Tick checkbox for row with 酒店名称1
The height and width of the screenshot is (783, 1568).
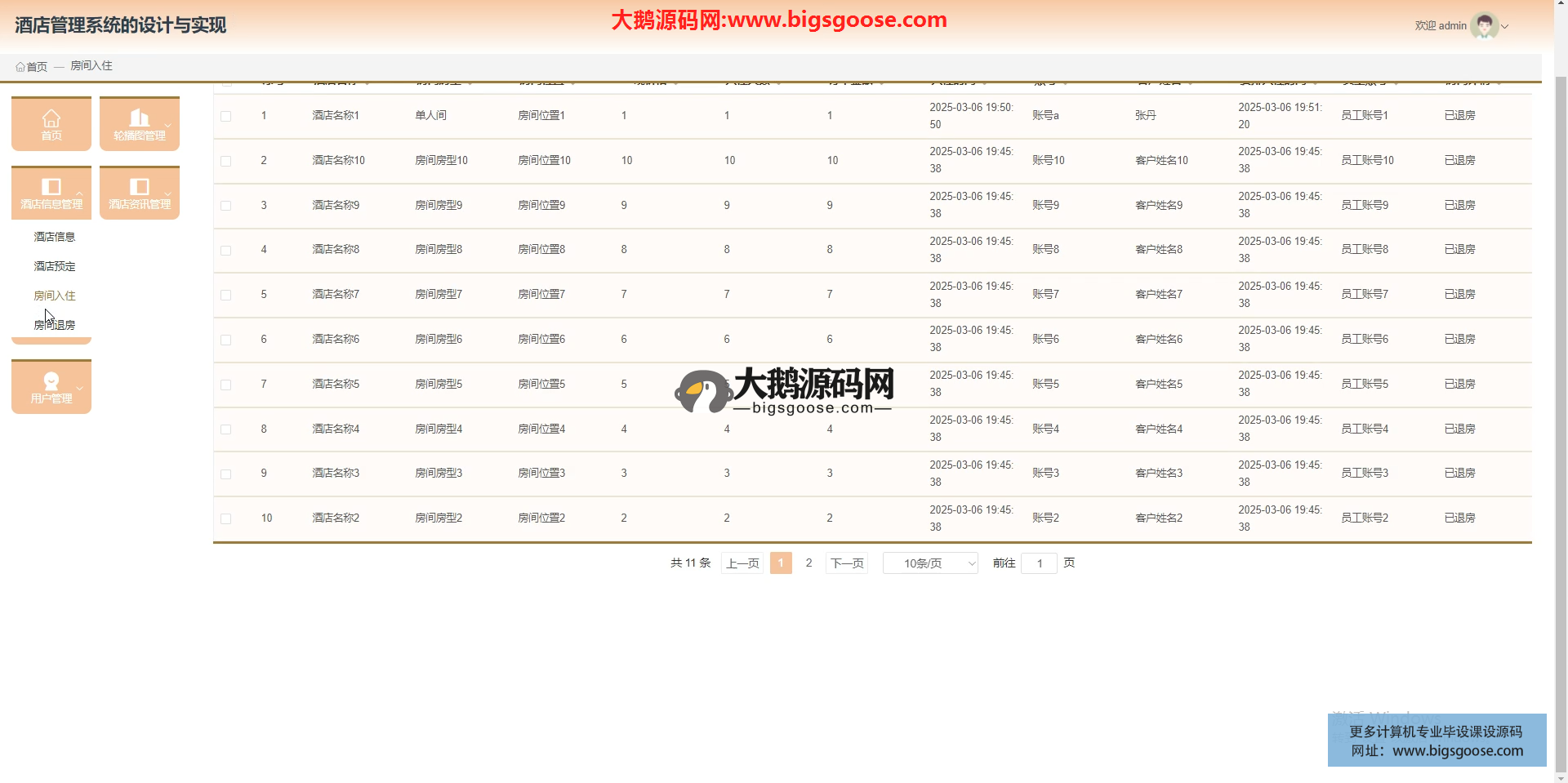click(x=226, y=117)
